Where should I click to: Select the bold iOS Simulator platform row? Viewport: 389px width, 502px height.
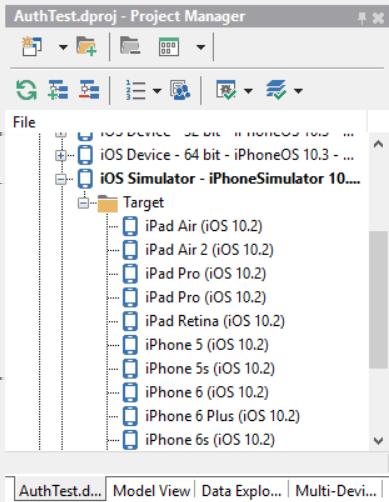pos(230,179)
